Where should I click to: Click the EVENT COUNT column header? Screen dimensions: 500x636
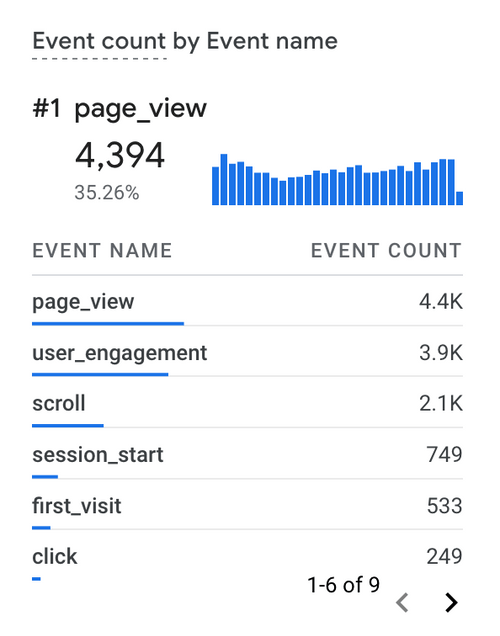pos(386,250)
